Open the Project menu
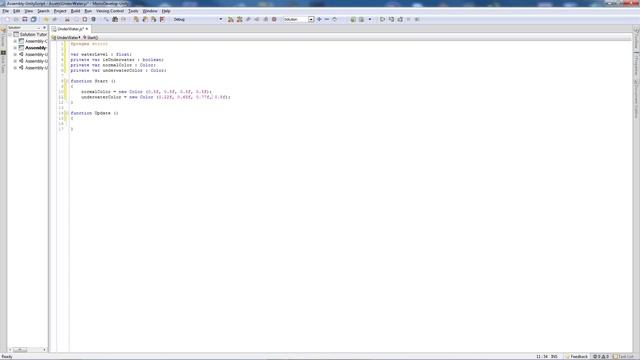Screen dimensions: 640x360 60,11
